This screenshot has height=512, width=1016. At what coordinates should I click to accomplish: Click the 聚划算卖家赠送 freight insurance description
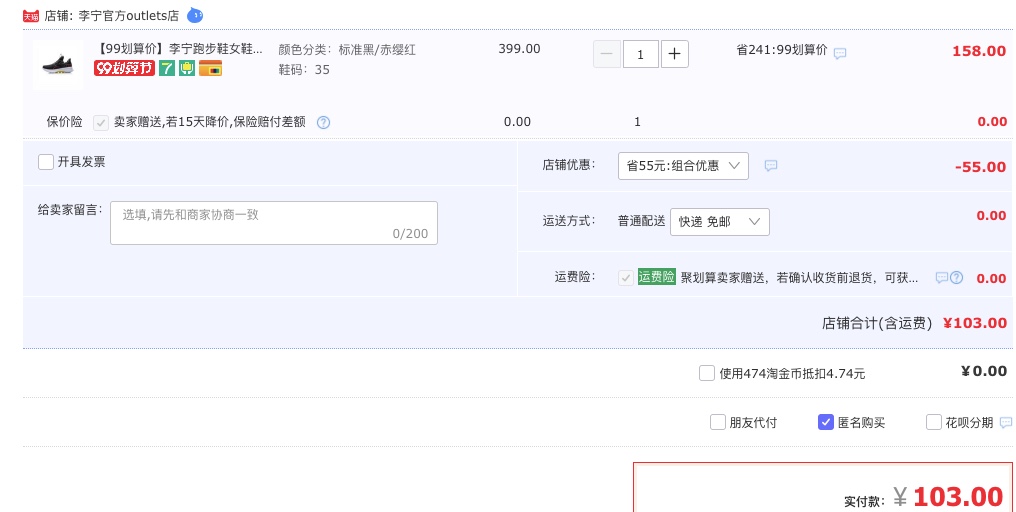pyautogui.click(x=799, y=278)
